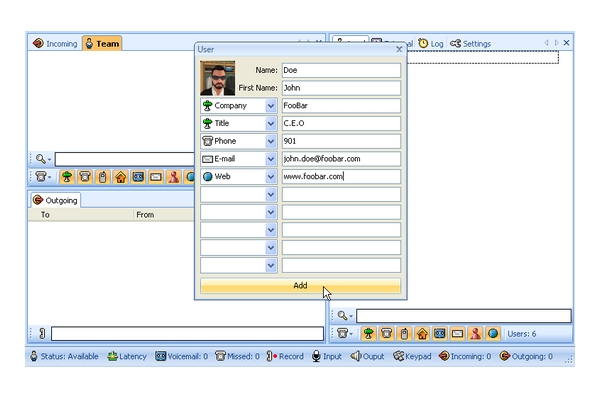The width and height of the screenshot is (600, 399).
Task: Open the Keypad from the status bar
Action: pyautogui.click(x=412, y=357)
